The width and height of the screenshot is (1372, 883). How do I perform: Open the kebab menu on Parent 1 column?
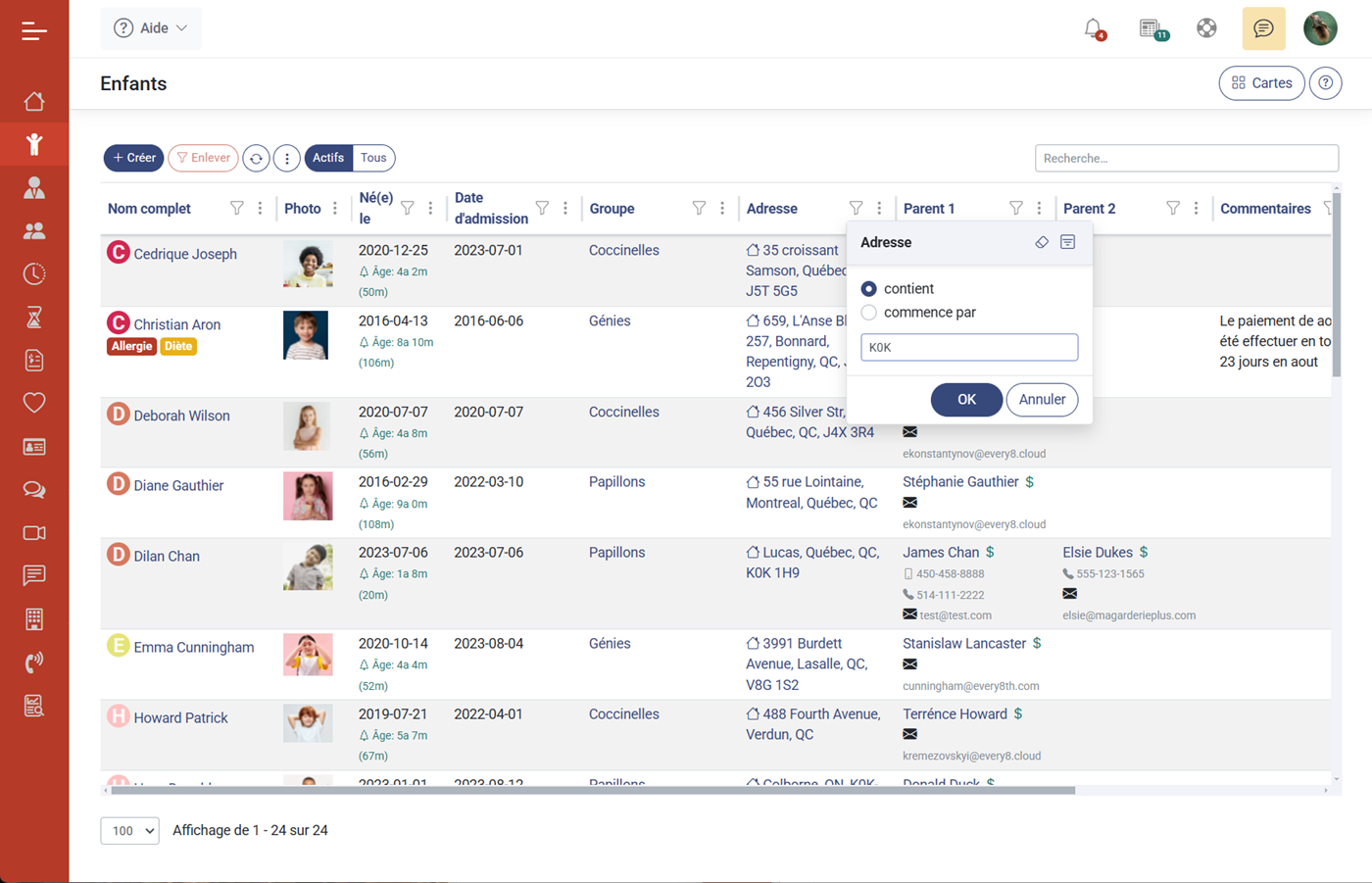click(1039, 208)
